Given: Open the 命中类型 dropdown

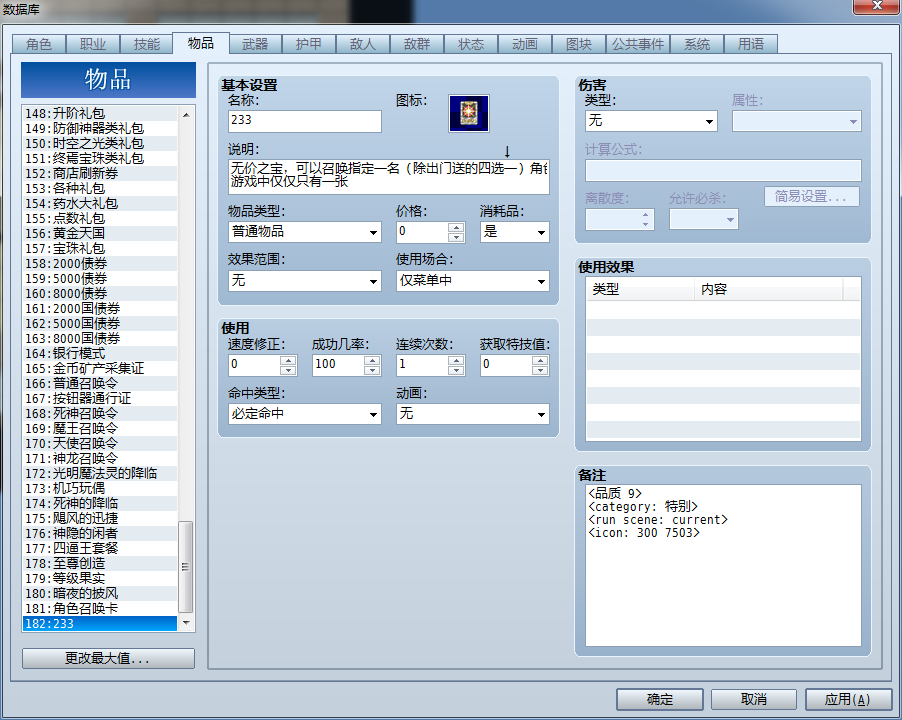Looking at the screenshot, I should click(304, 414).
